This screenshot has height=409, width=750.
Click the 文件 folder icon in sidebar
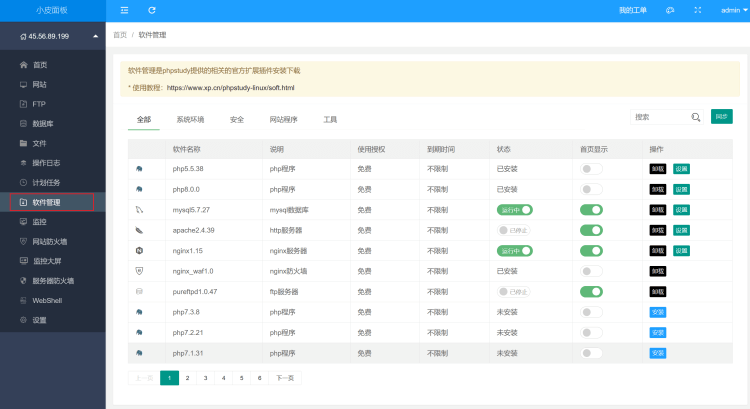click(x=23, y=143)
